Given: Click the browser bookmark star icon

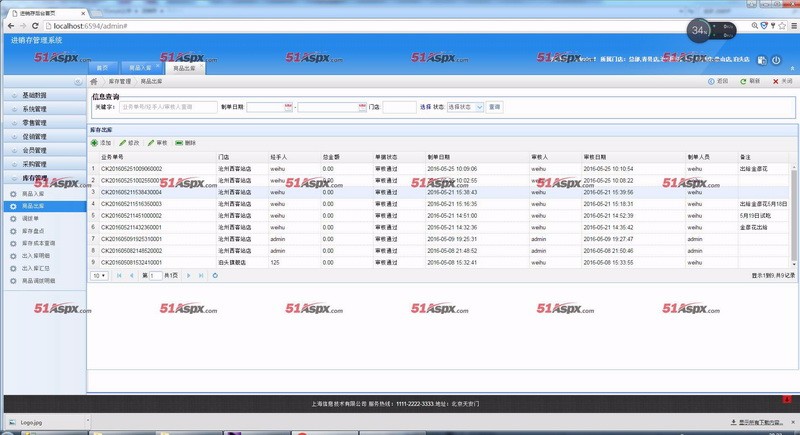Looking at the screenshot, I should pyautogui.click(x=782, y=25).
